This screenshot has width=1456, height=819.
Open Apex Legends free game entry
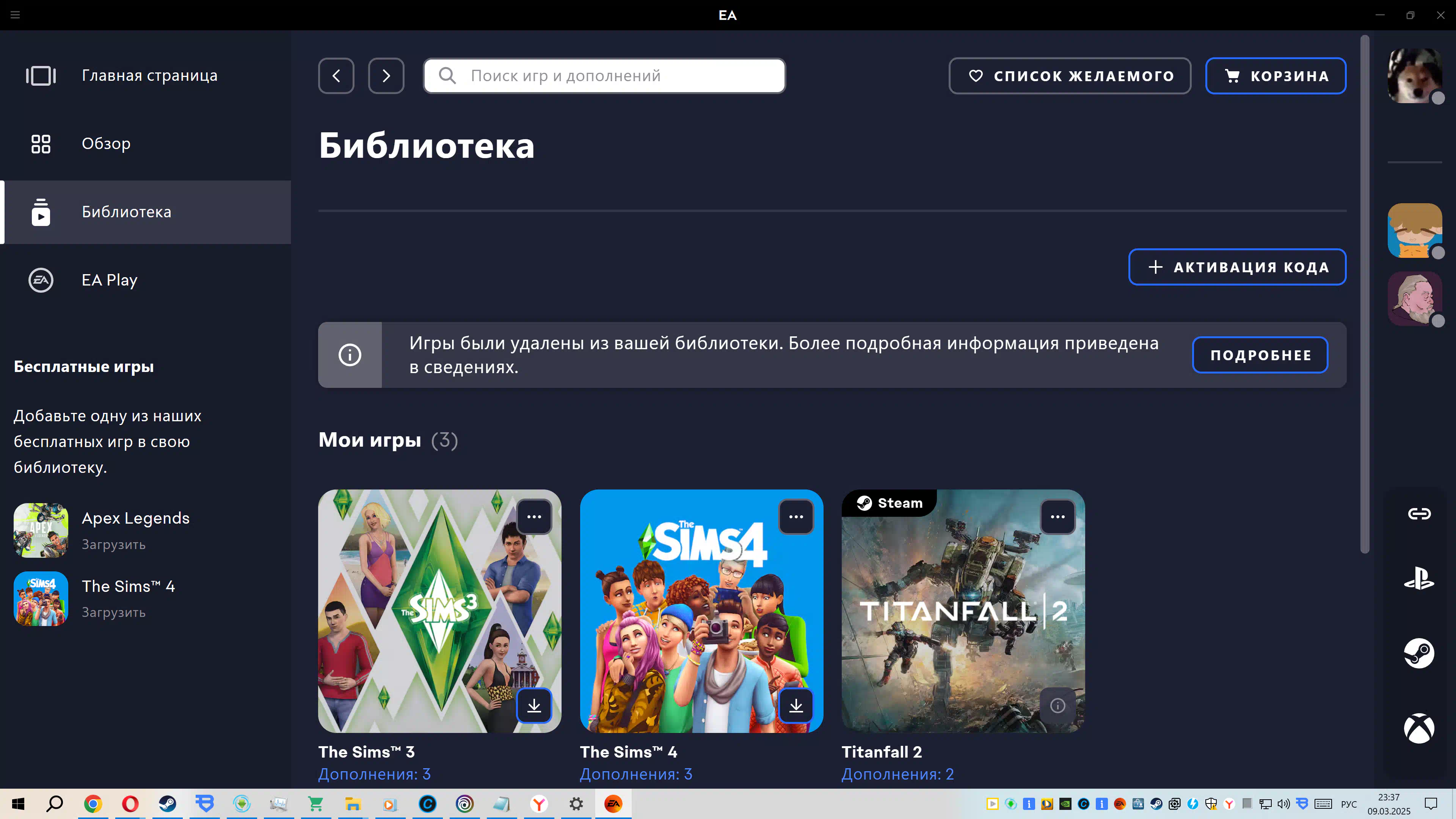click(145, 530)
